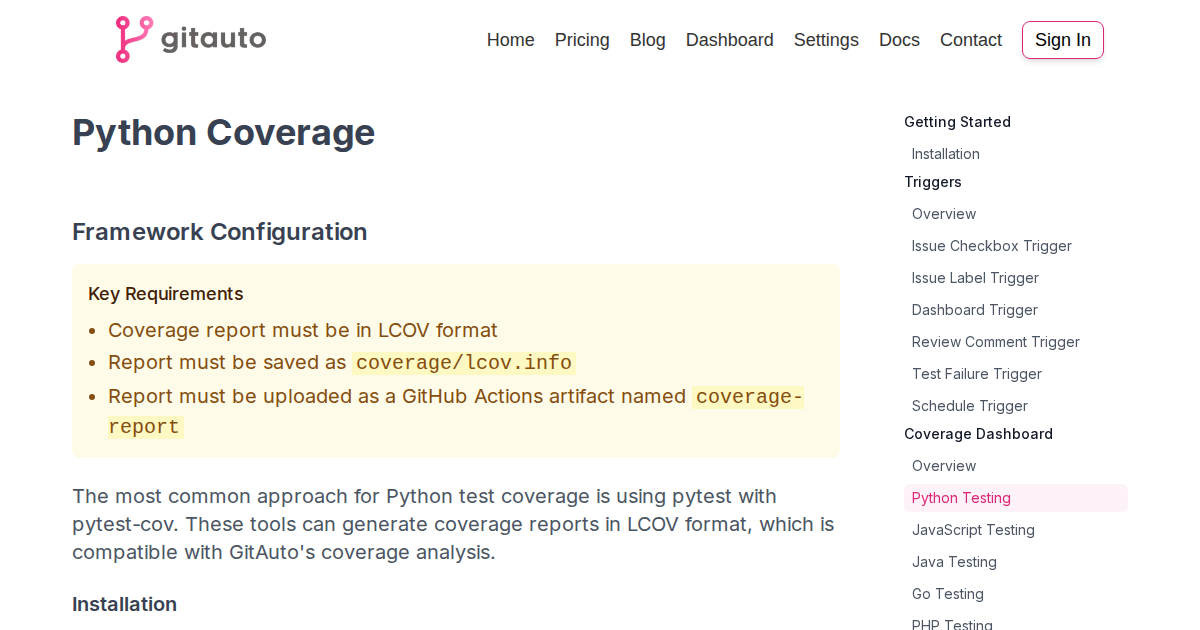Open the Blog from navigation

click(x=647, y=40)
